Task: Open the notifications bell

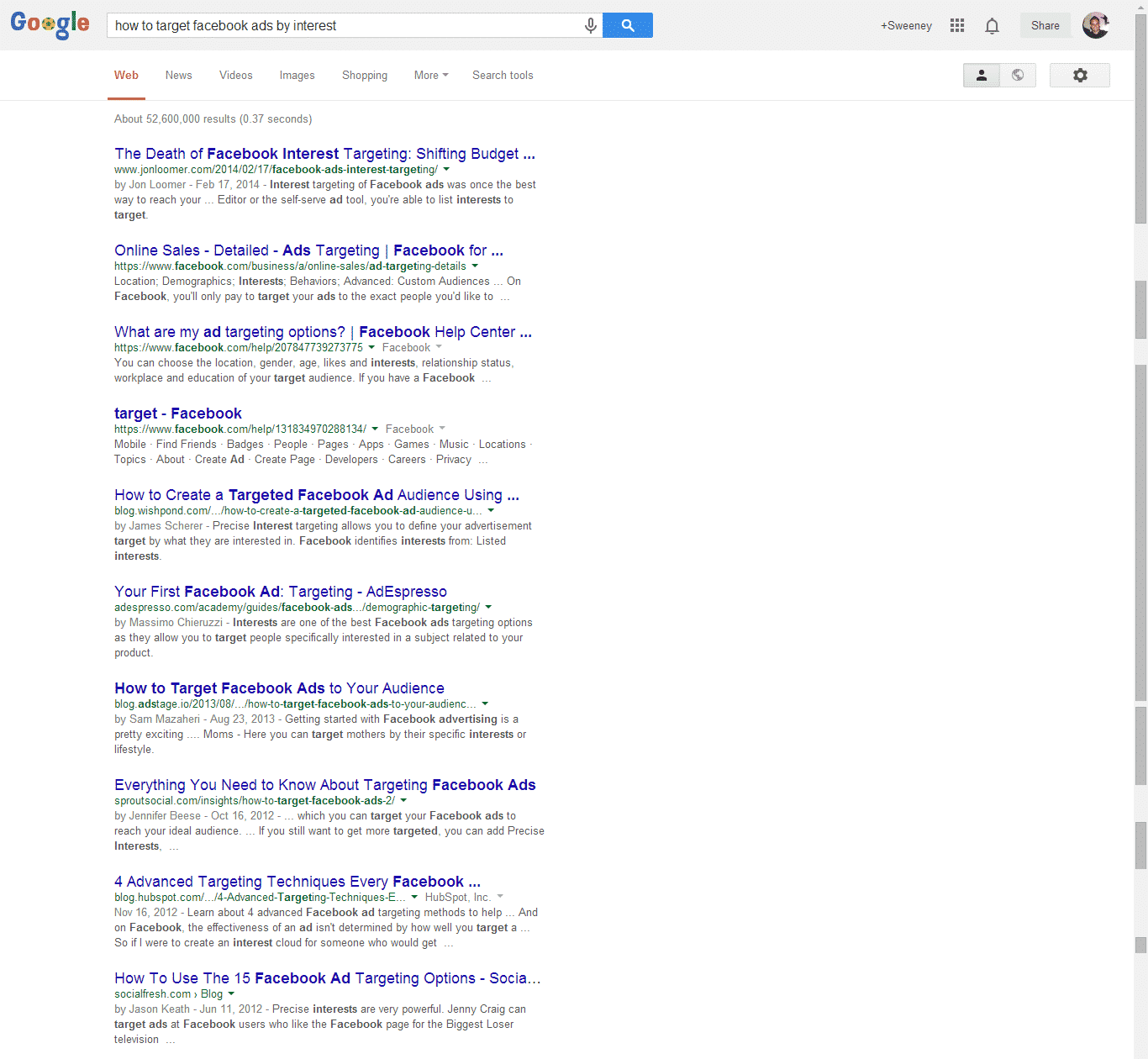Action: 992,25
